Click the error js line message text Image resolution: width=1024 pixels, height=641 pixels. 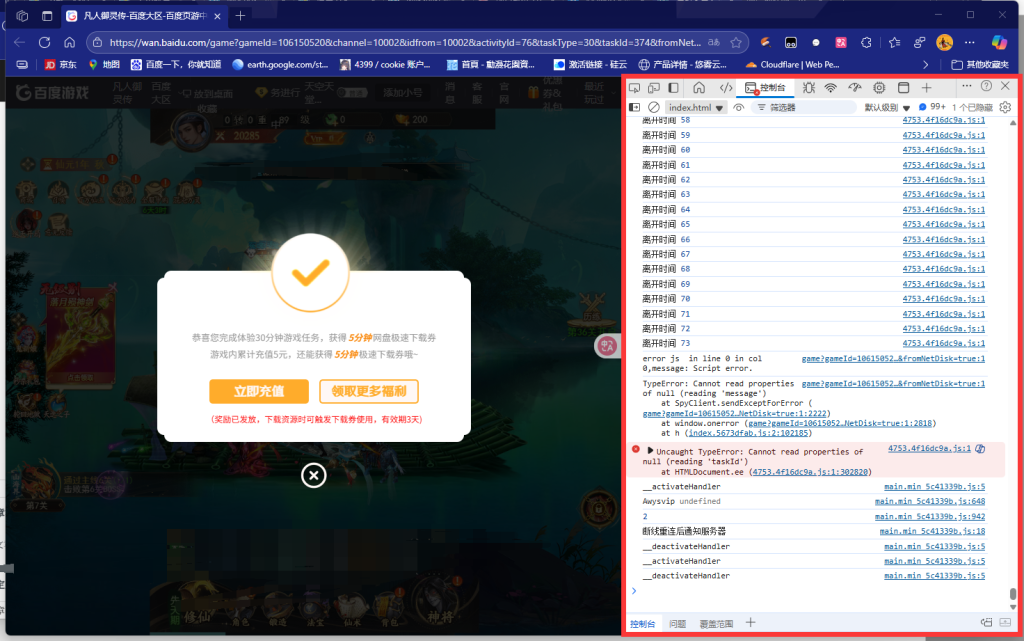coord(702,364)
